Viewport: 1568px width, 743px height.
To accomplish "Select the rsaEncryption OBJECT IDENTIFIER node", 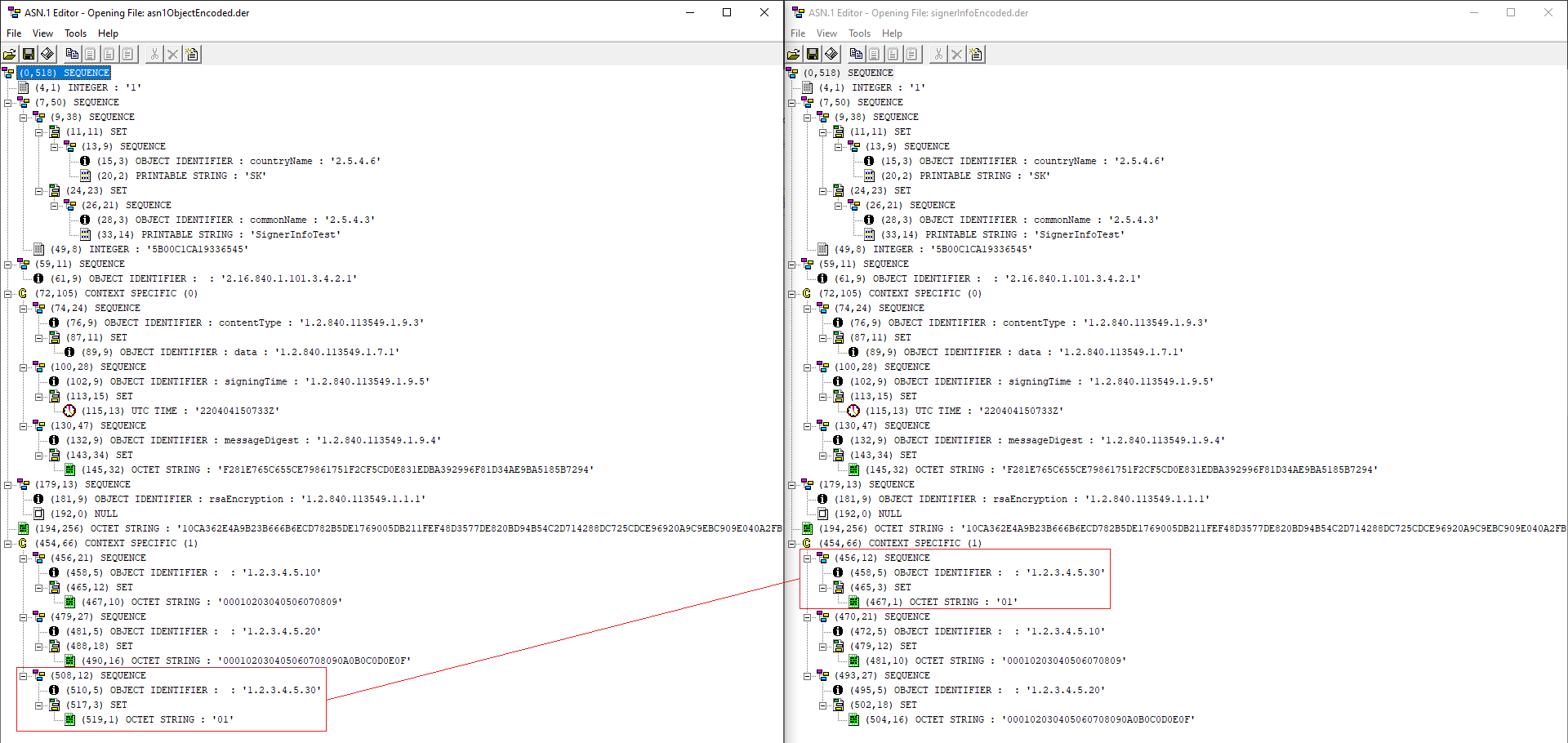I will click(x=204, y=499).
